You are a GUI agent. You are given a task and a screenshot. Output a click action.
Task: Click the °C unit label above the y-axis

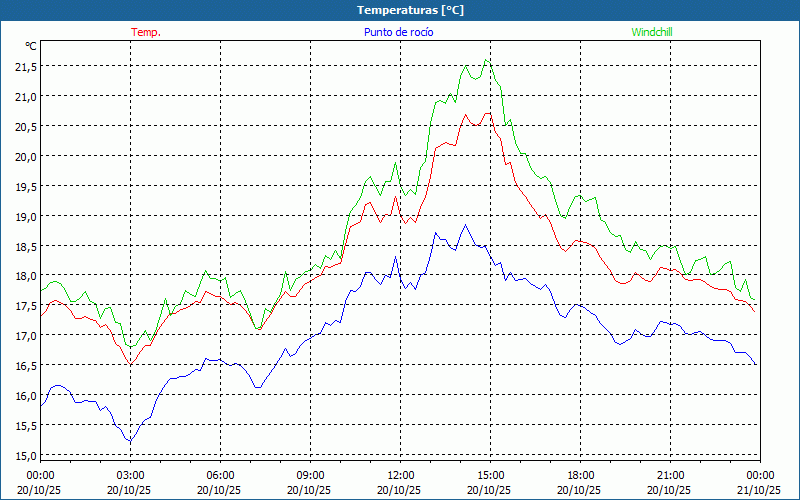click(x=30, y=46)
